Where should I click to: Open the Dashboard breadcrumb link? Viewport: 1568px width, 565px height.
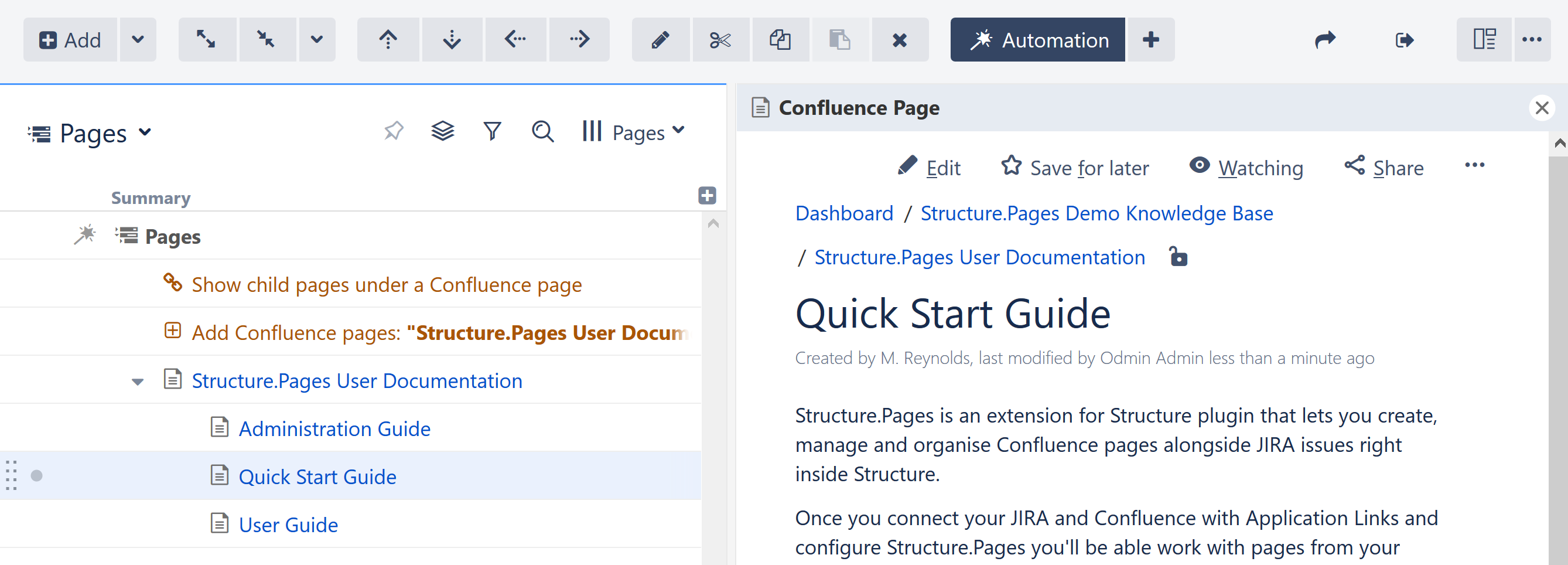tap(844, 213)
